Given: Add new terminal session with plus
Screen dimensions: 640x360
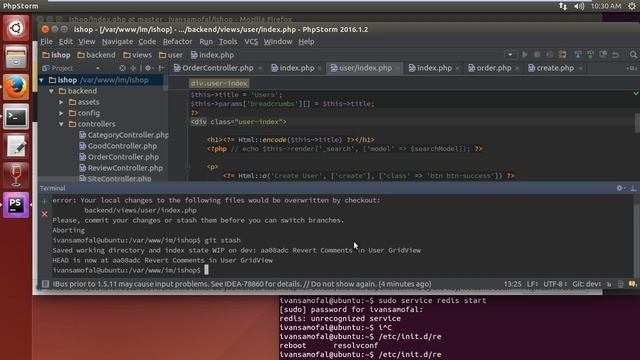Looking at the screenshot, I should click(x=44, y=201).
